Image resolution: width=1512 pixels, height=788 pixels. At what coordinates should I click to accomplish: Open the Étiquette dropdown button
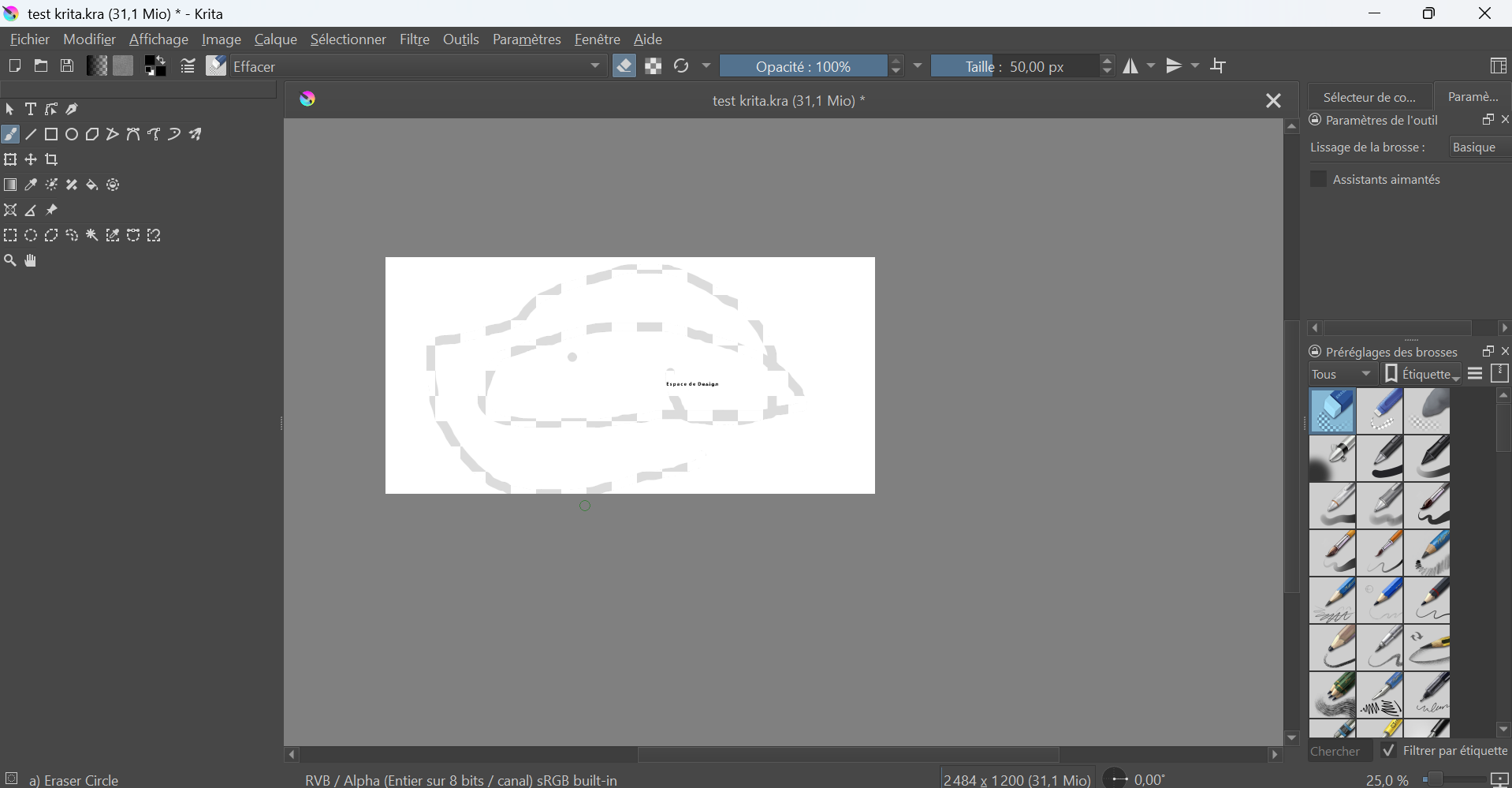(1423, 375)
